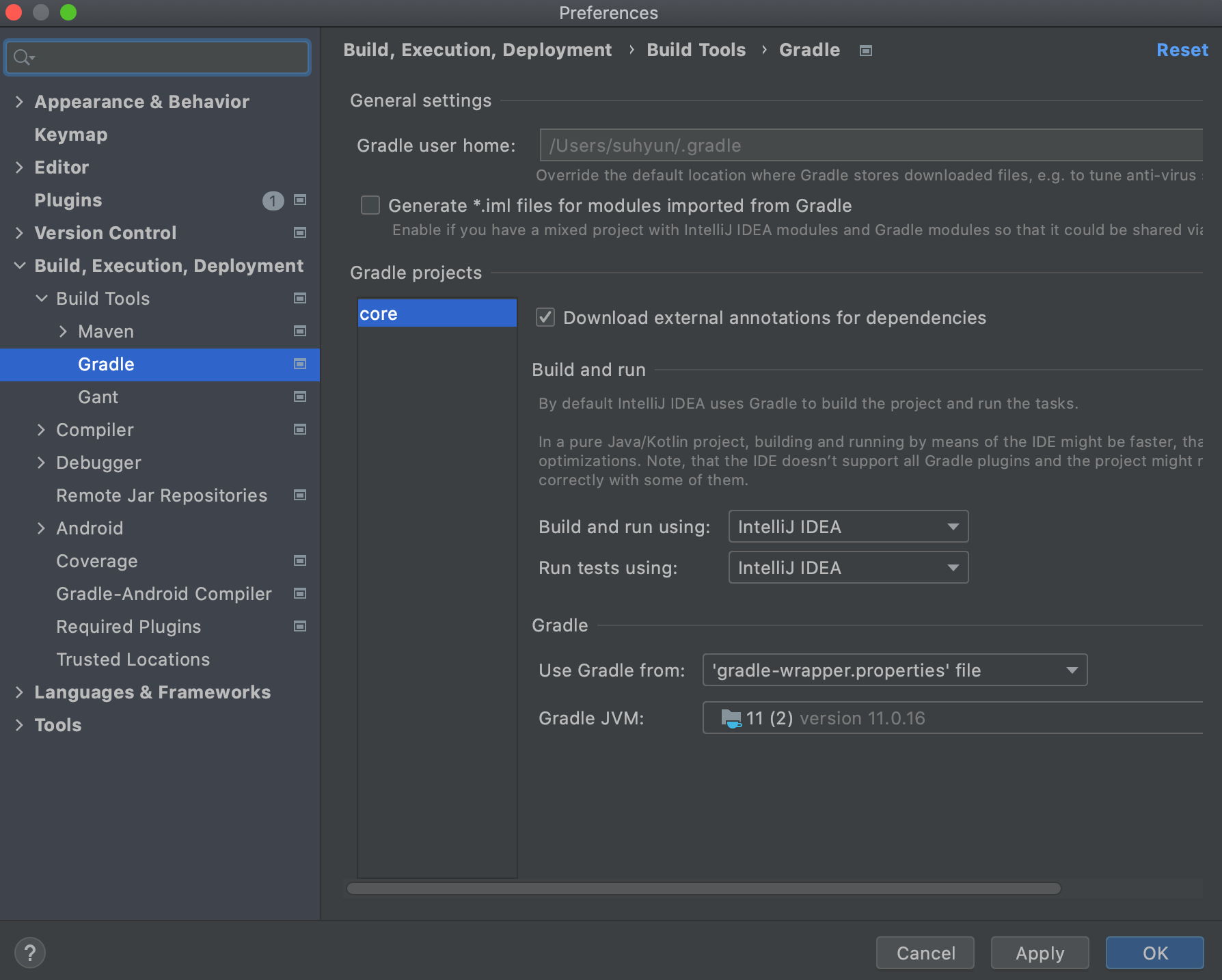Collapse Build, Execution, Deployment section
This screenshot has width=1222, height=980.
click(19, 266)
